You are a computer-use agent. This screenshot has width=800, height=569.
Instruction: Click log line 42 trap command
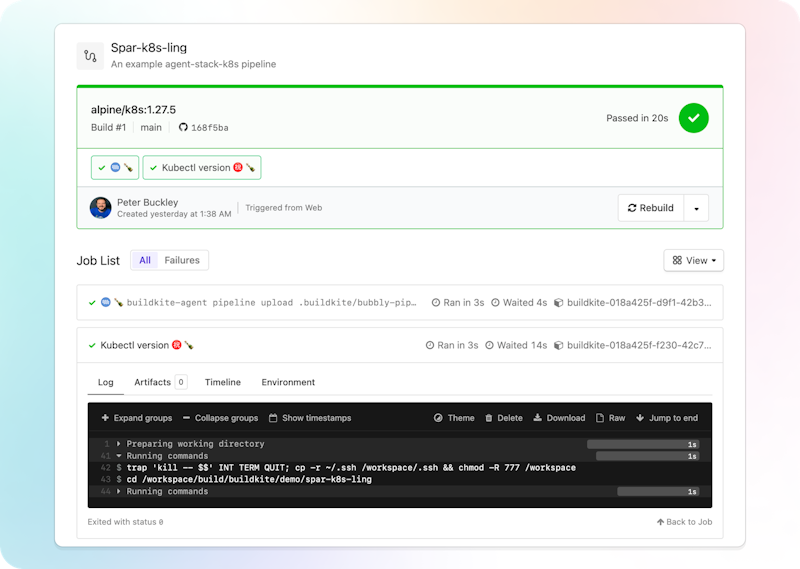tap(351, 467)
